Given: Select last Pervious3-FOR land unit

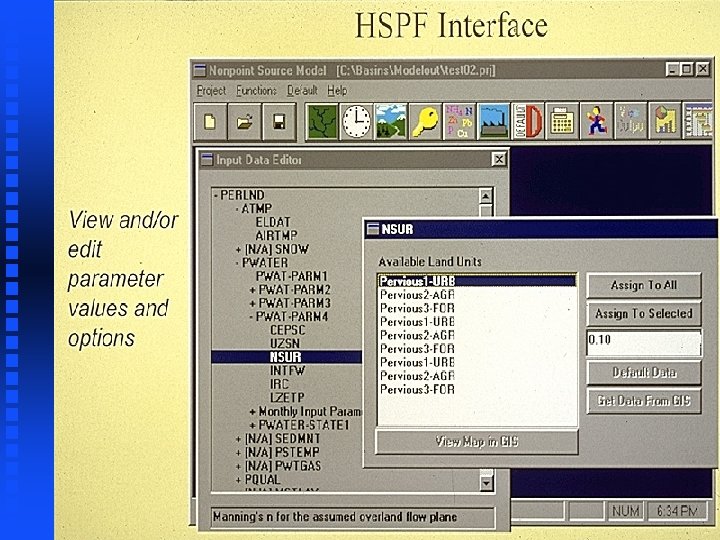Looking at the screenshot, I should pyautogui.click(x=477, y=390).
